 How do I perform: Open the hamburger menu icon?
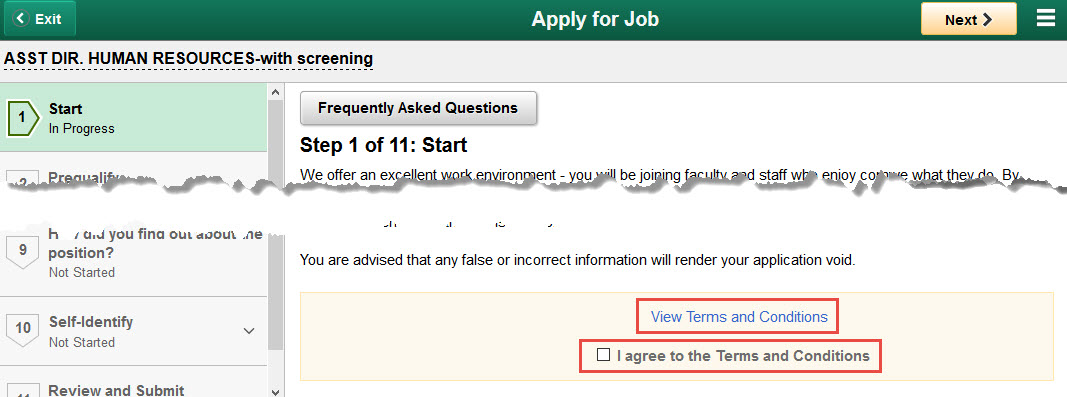pyautogui.click(x=1046, y=18)
